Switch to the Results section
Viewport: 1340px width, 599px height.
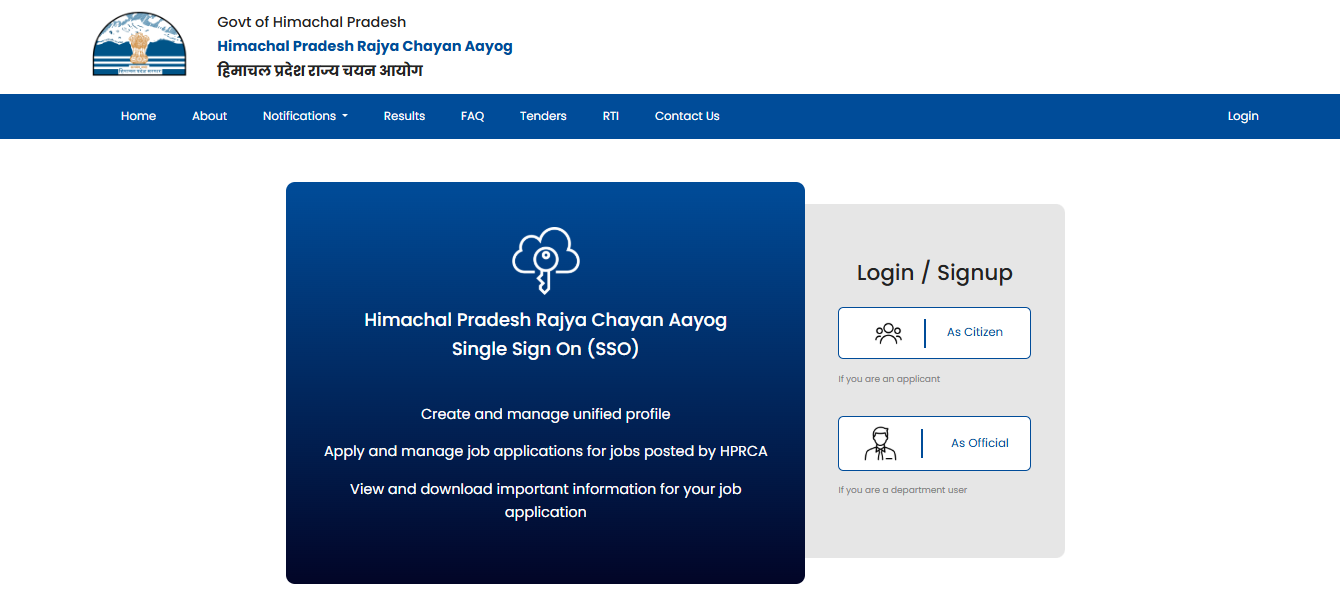click(404, 116)
